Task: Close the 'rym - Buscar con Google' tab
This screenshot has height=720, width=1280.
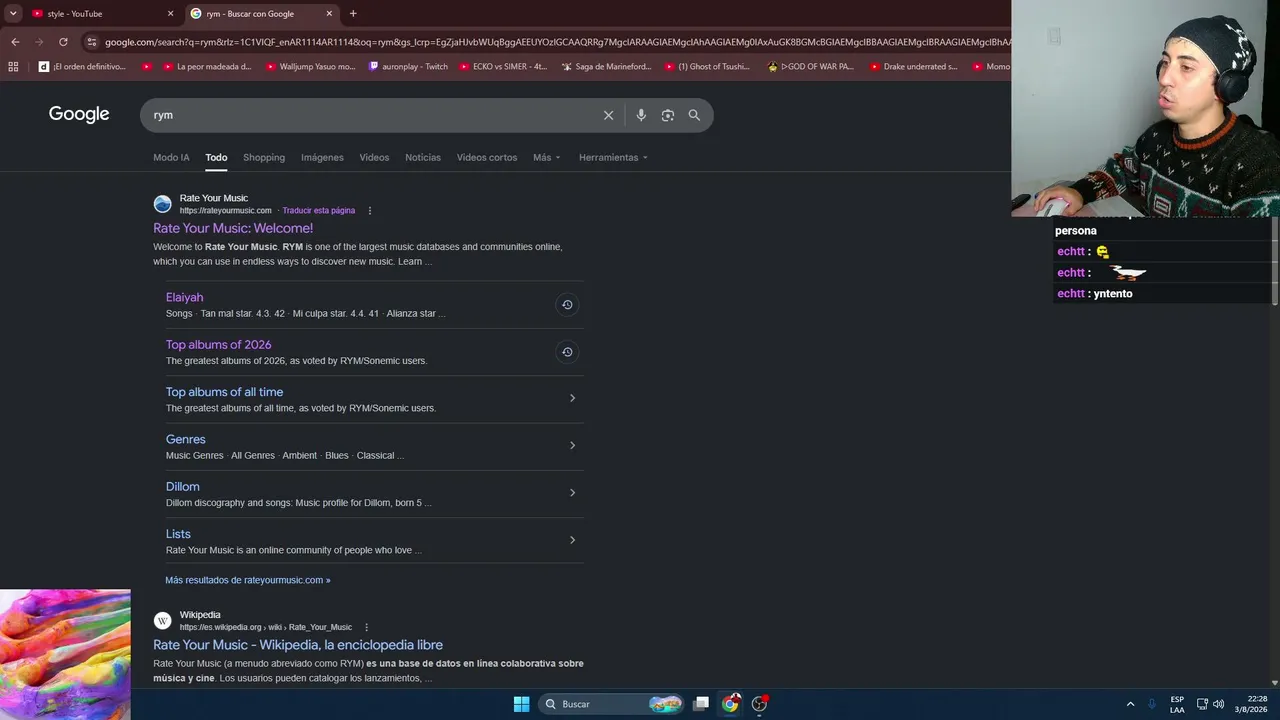Action: click(329, 14)
